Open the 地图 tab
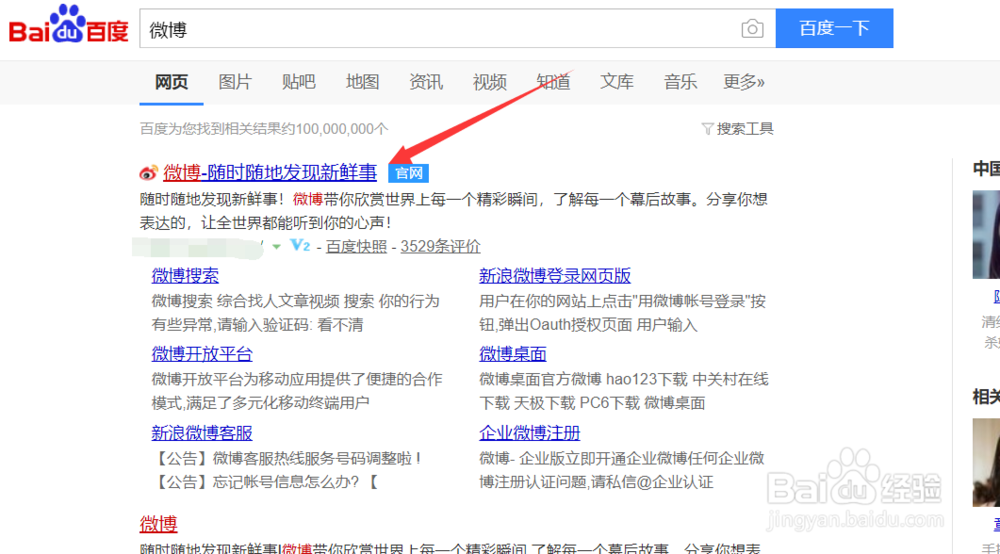Screen dimensions: 1000x554 [362, 82]
